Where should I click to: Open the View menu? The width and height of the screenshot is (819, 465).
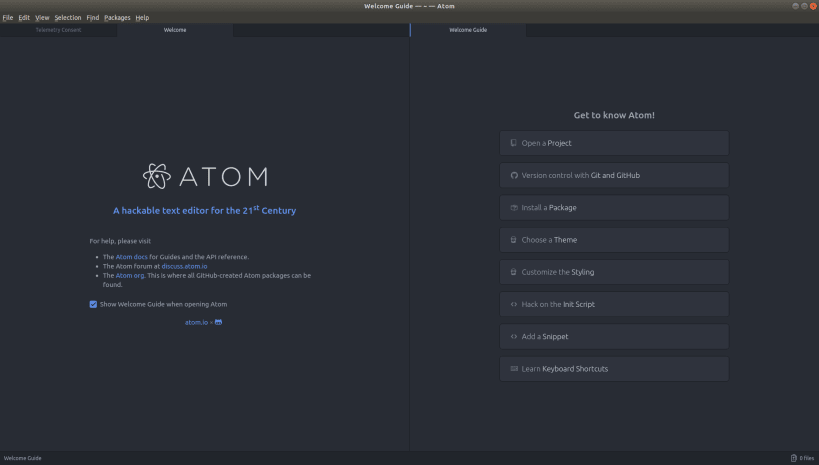[42, 18]
